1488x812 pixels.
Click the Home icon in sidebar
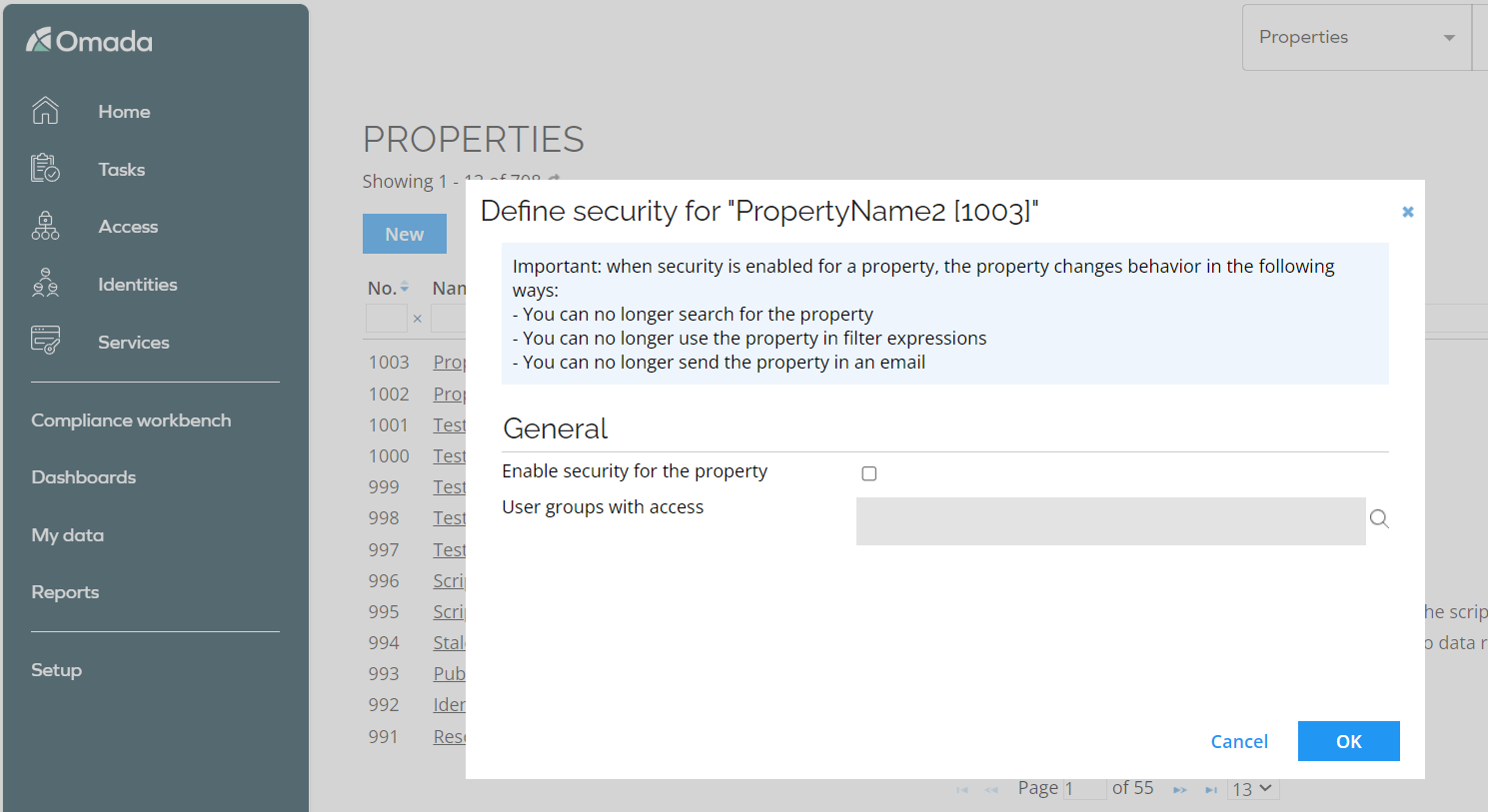(x=45, y=111)
